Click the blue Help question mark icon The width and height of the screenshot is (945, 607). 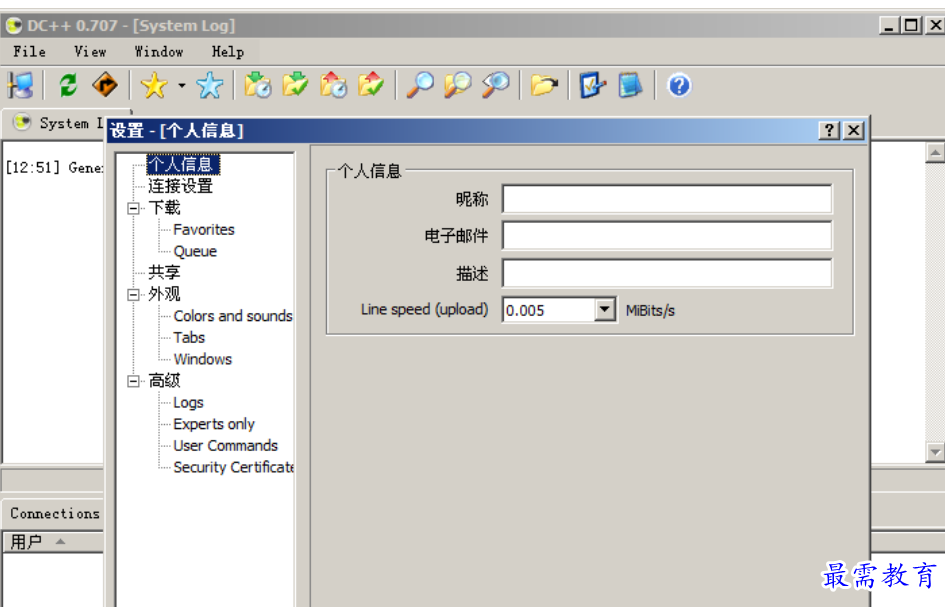(678, 85)
